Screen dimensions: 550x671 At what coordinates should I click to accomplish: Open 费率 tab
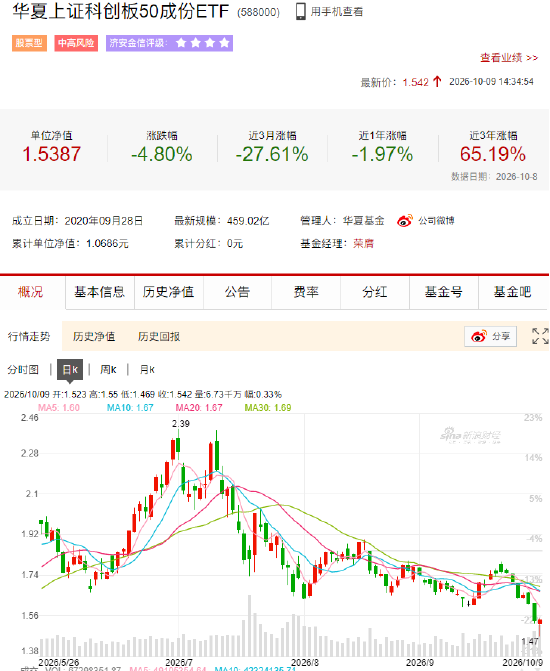pyautogui.click(x=306, y=292)
